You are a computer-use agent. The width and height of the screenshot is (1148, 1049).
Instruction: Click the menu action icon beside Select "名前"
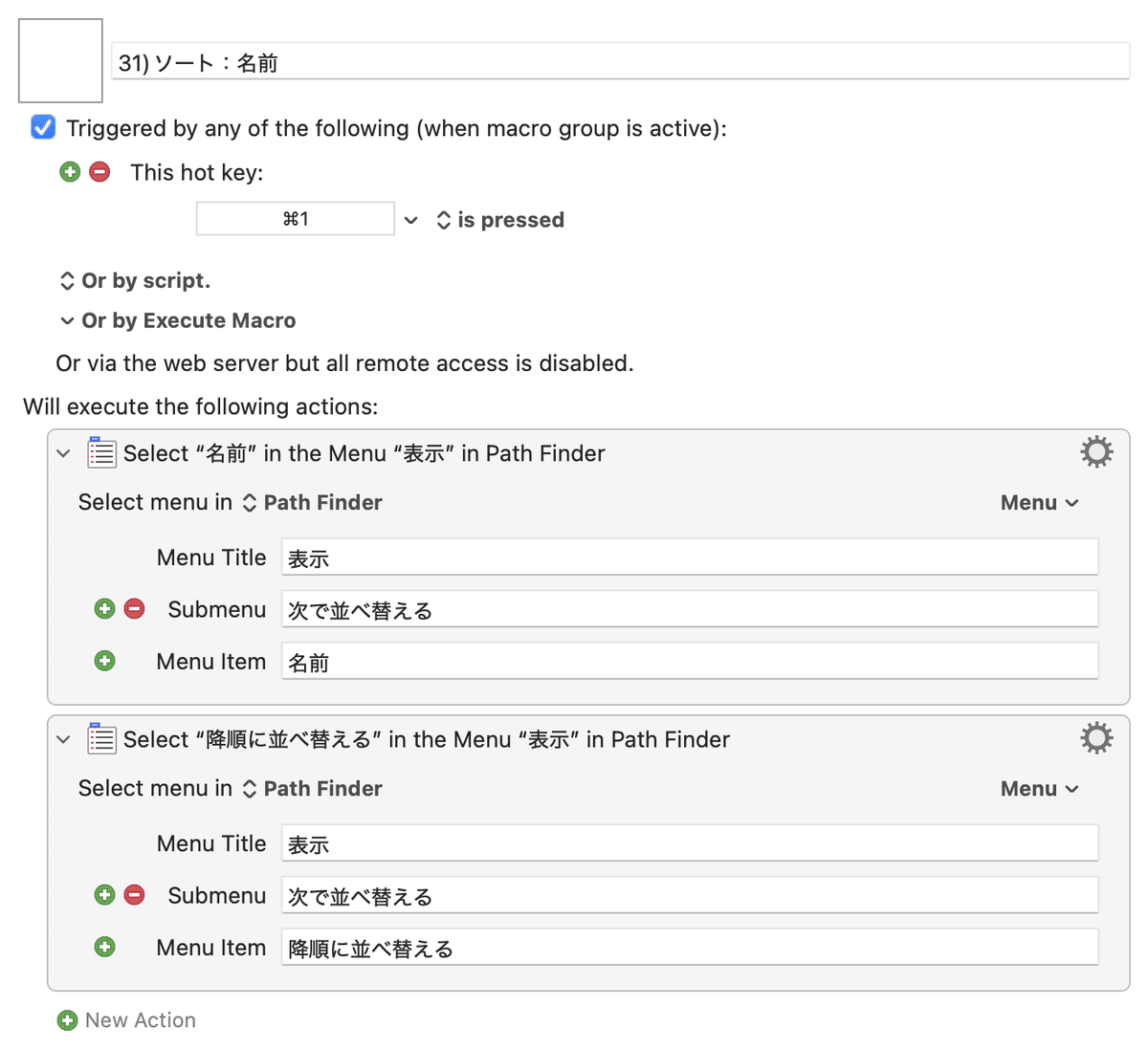pyautogui.click(x=101, y=452)
